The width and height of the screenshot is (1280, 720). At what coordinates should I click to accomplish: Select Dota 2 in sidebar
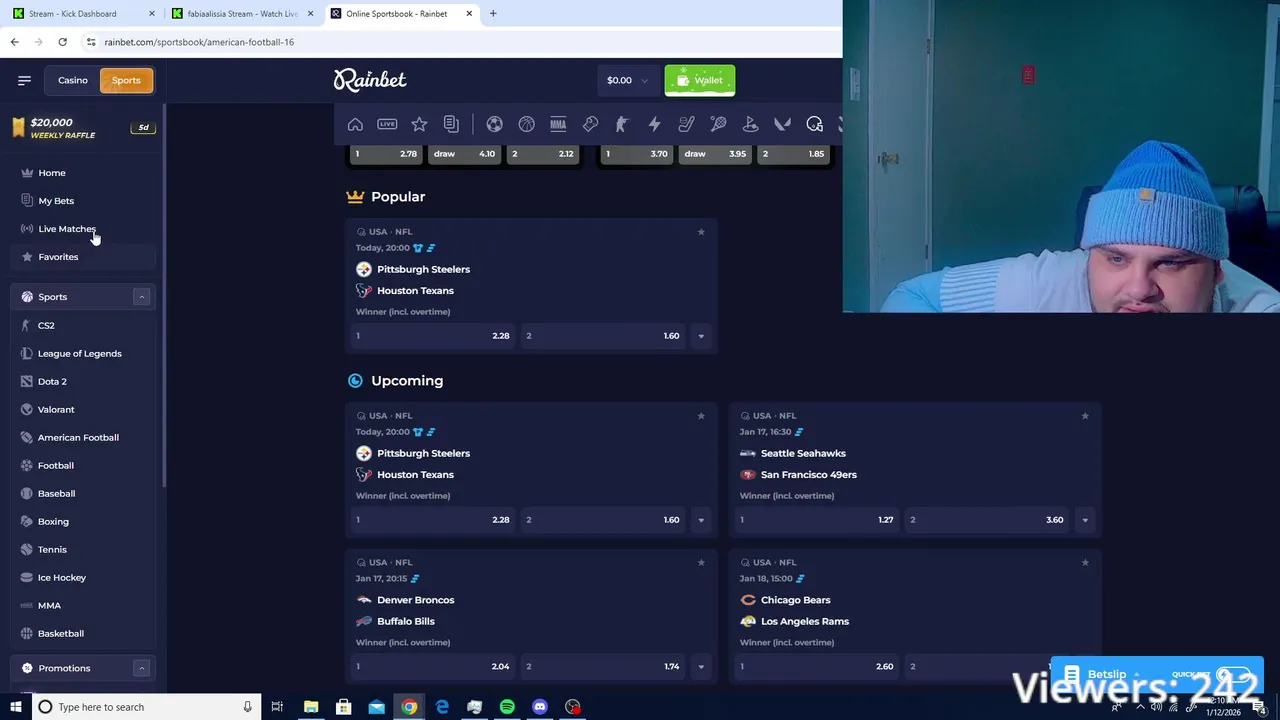[x=83, y=381]
